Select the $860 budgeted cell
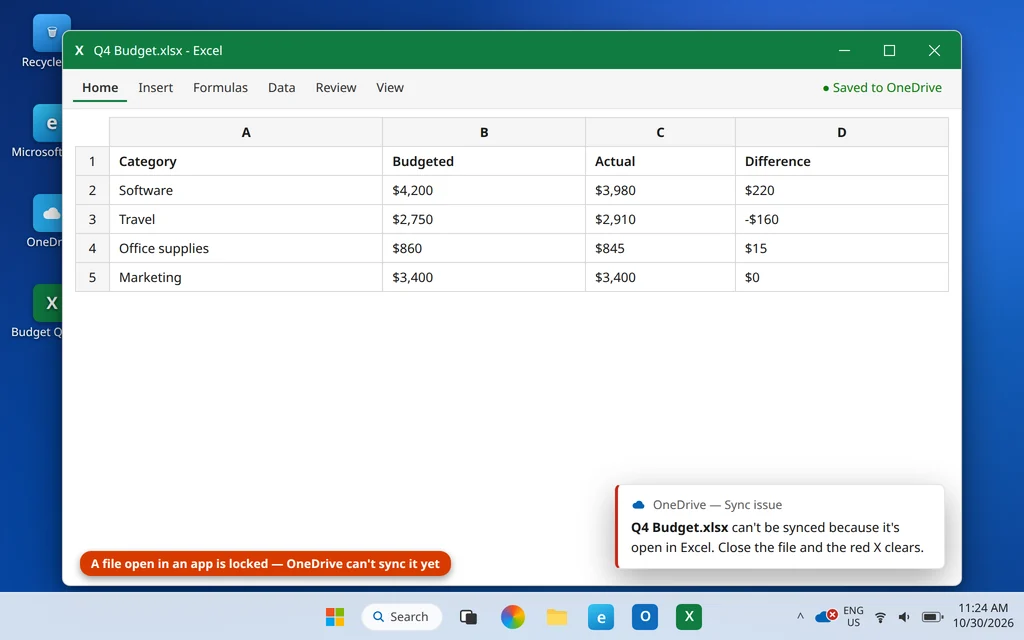The image size is (1024, 640). [x=484, y=248]
